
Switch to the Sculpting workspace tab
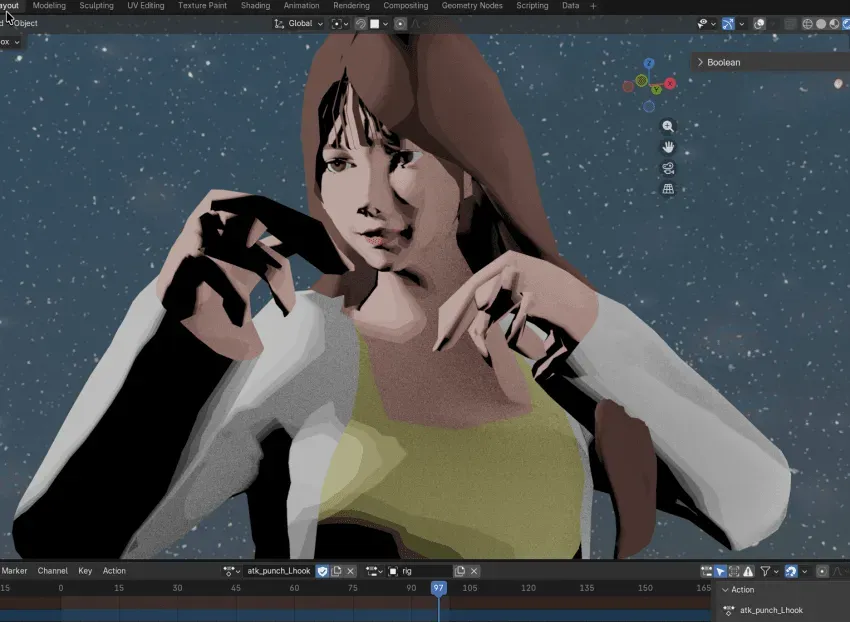pos(96,6)
